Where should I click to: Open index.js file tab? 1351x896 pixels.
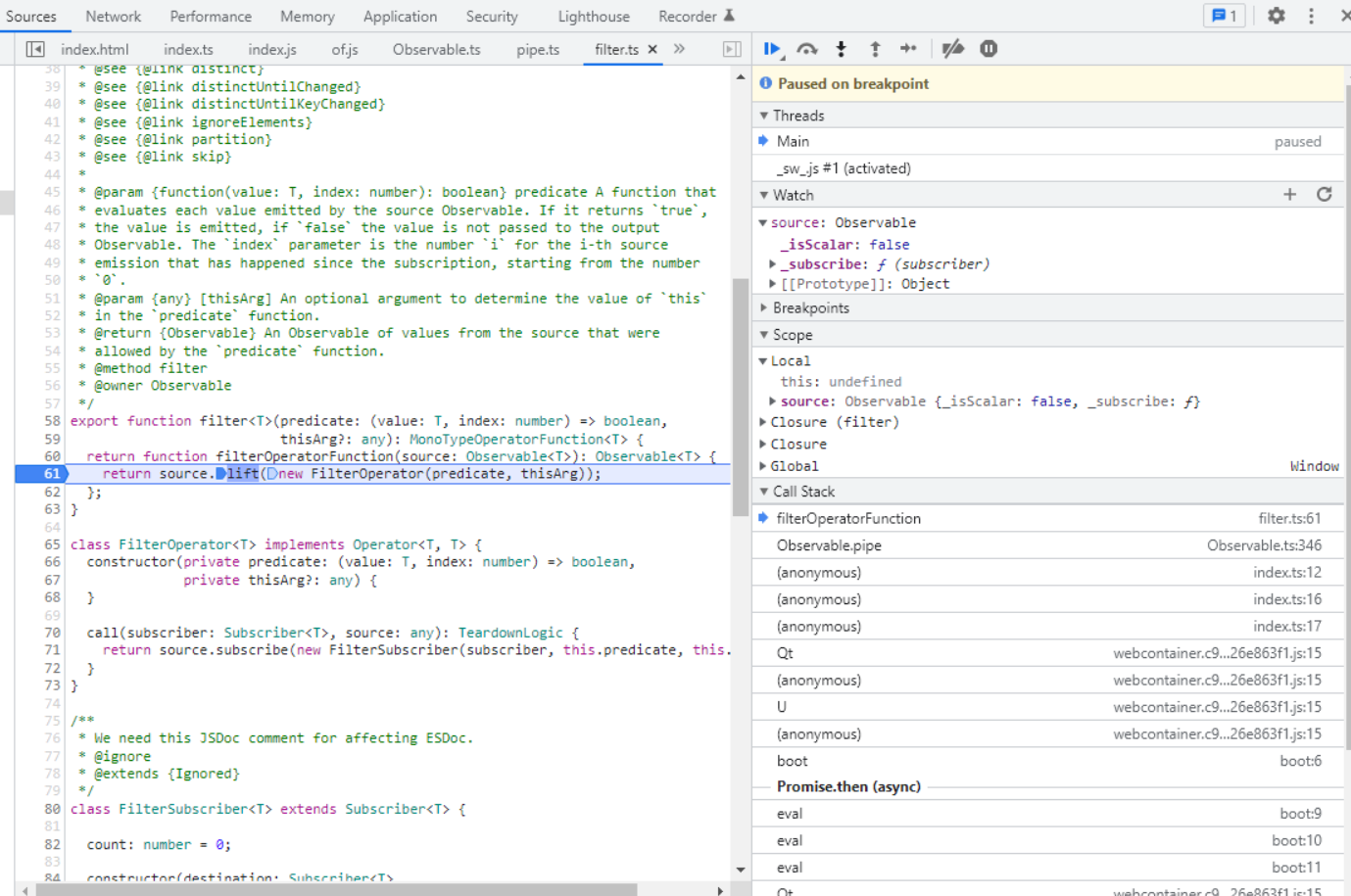coord(272,49)
